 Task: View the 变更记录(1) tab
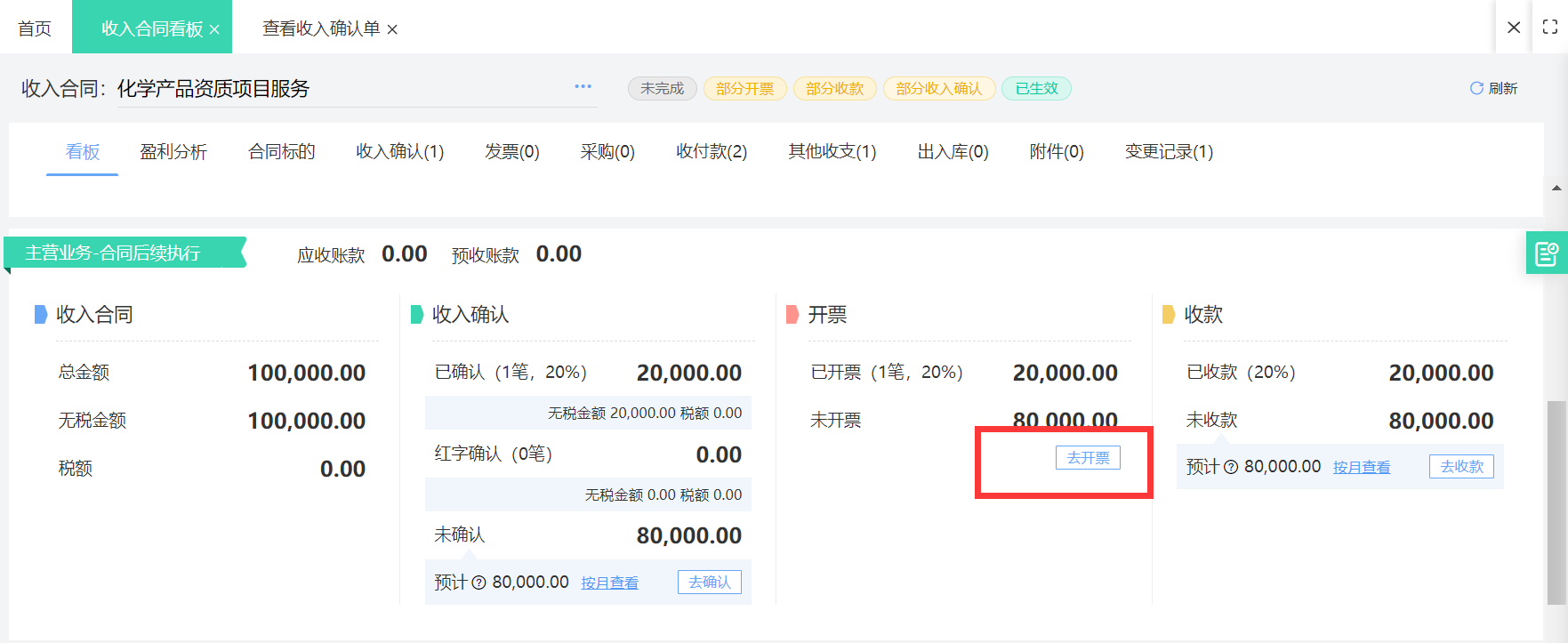[x=1168, y=152]
